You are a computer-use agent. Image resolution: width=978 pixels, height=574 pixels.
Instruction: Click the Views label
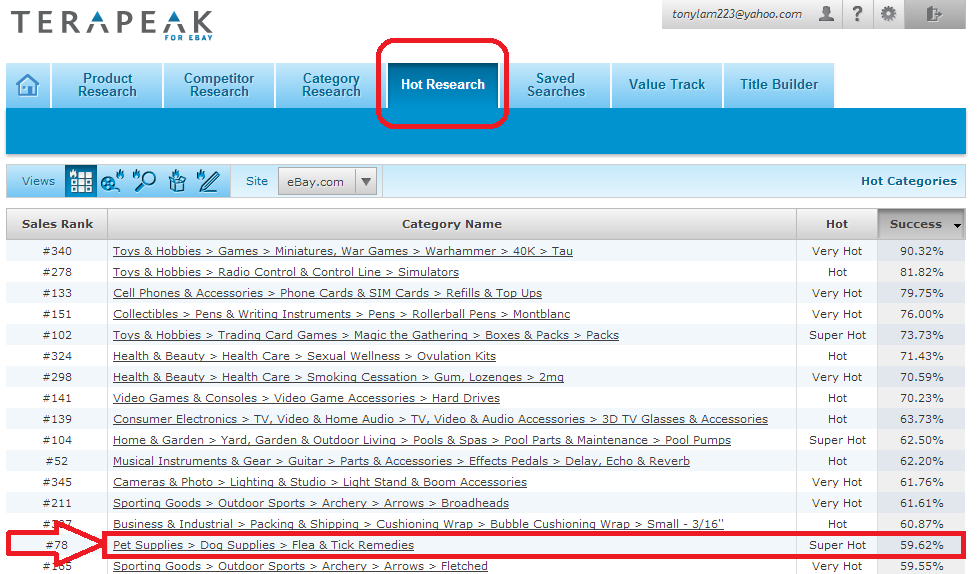[38, 181]
